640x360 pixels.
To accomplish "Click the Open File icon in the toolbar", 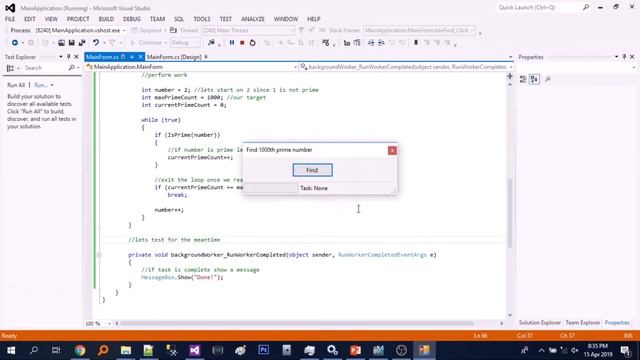I will pos(61,42).
